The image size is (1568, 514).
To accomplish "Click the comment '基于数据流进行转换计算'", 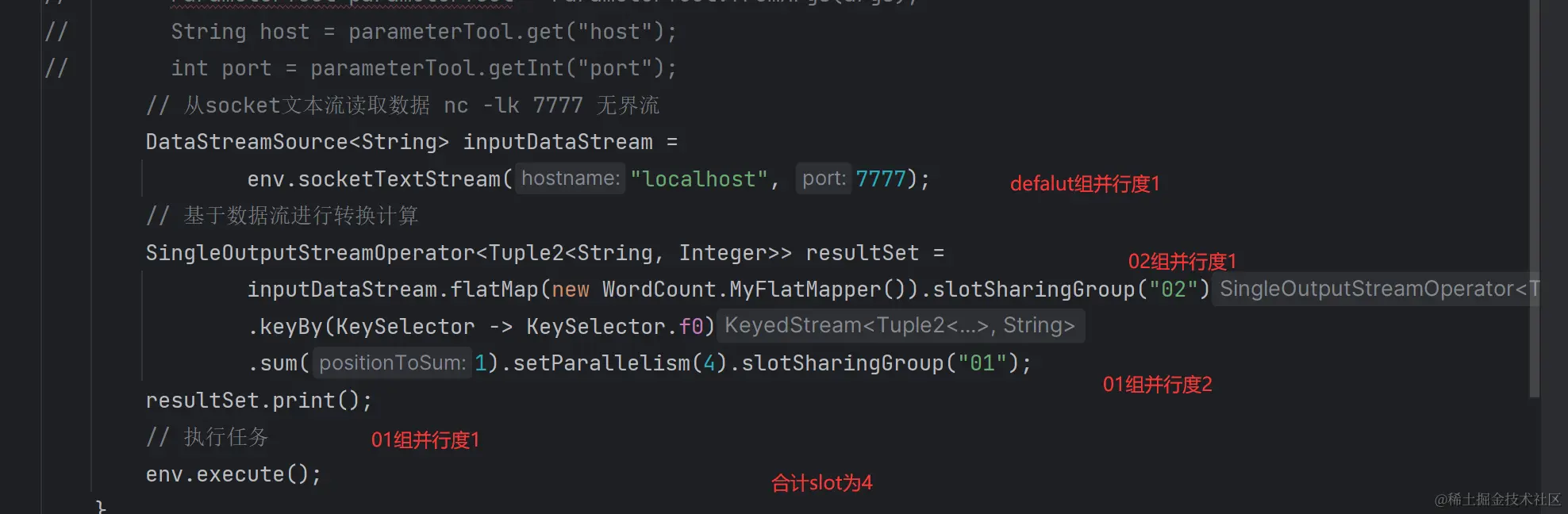I will point(282,216).
